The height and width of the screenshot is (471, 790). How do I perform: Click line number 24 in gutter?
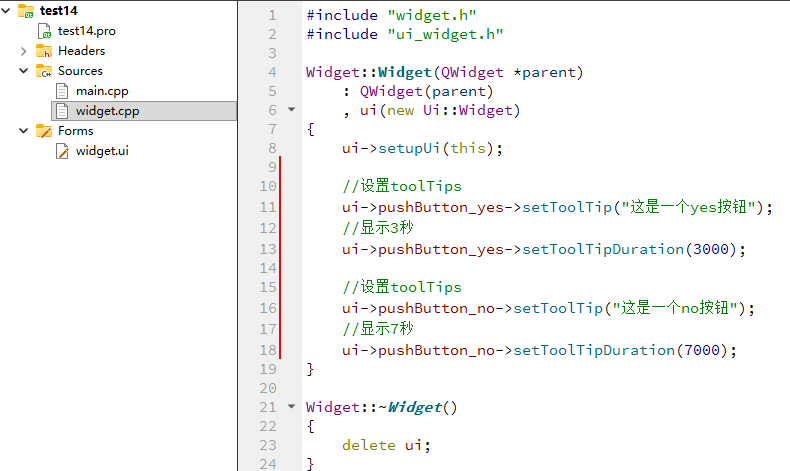[x=268, y=463]
